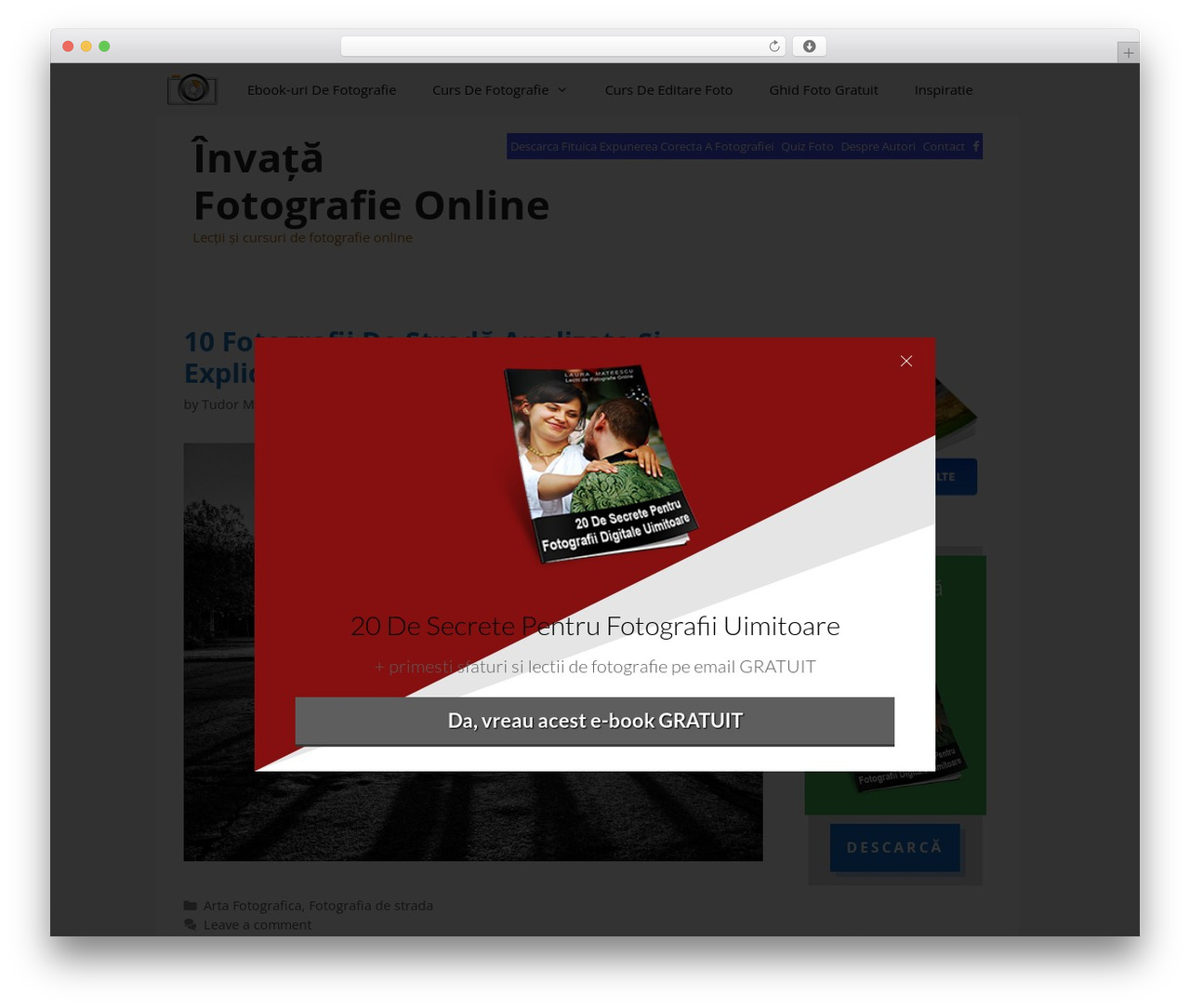Viewport: 1190px width, 1008px height.
Task: Open the Contact link
Action: [944, 147]
